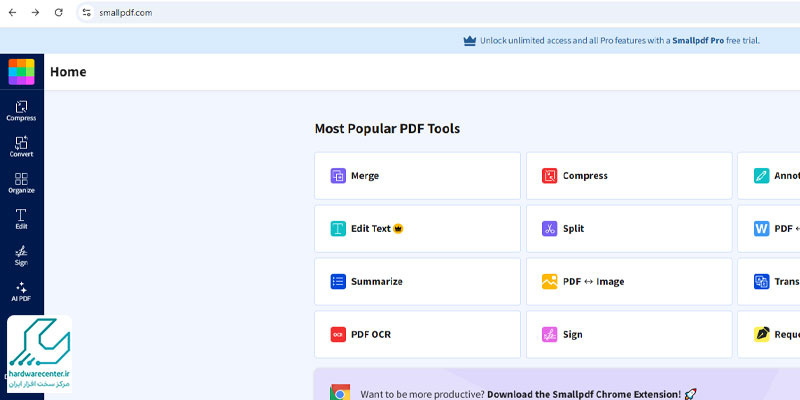Open the Compress tool in the sidebar
800x400 pixels.
coord(21,111)
